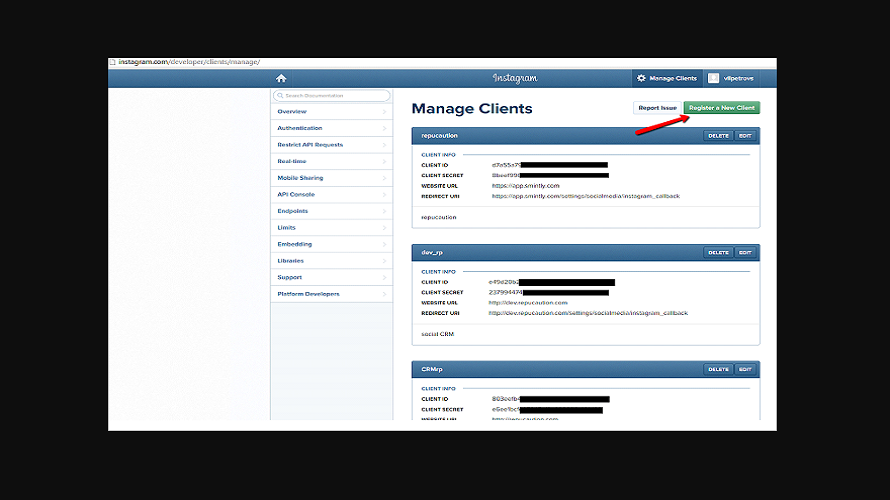The height and width of the screenshot is (500, 890).
Task: Open the Limits sidebar item
Action: 331,228
